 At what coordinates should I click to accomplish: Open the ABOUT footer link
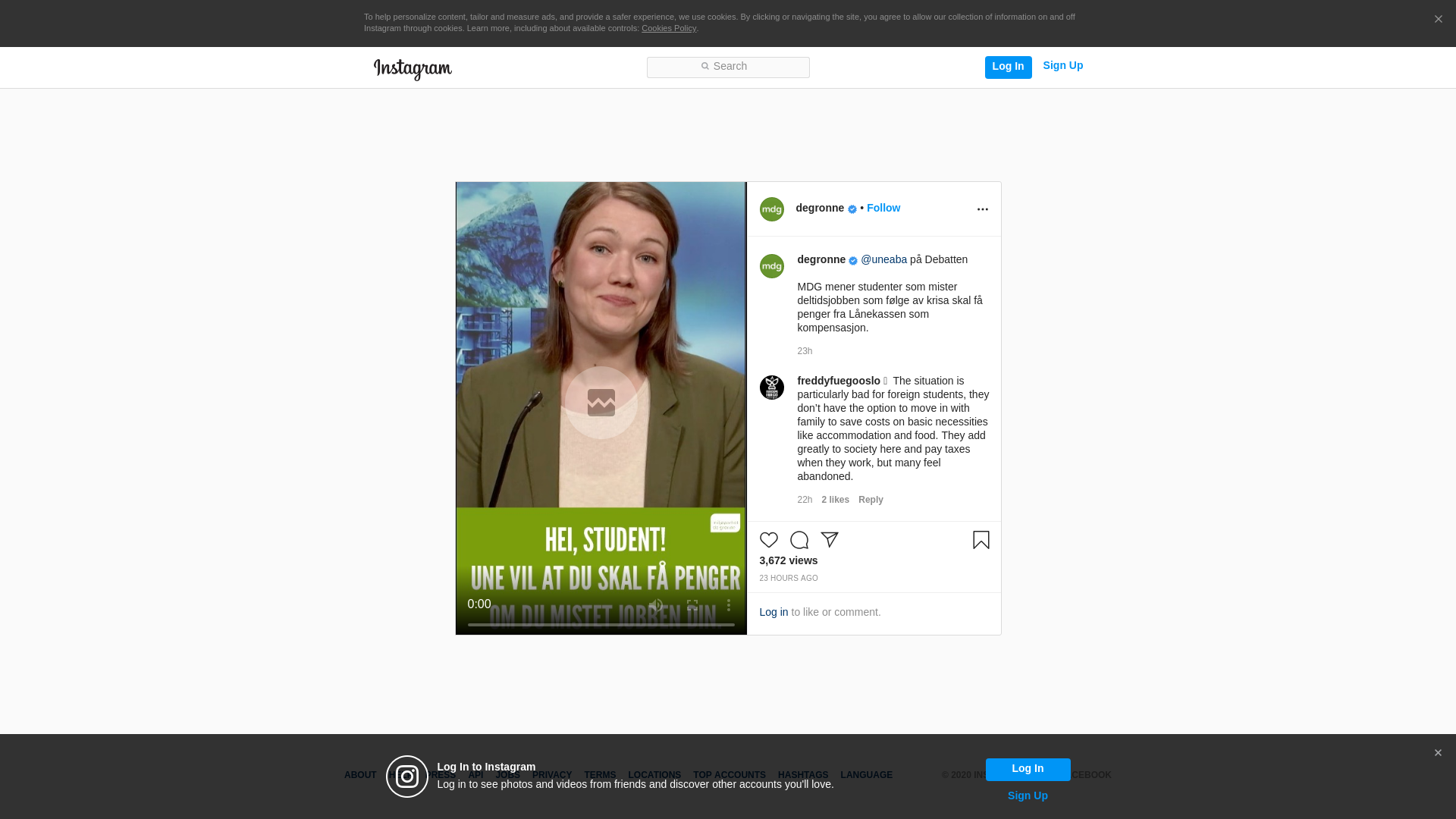point(360,775)
